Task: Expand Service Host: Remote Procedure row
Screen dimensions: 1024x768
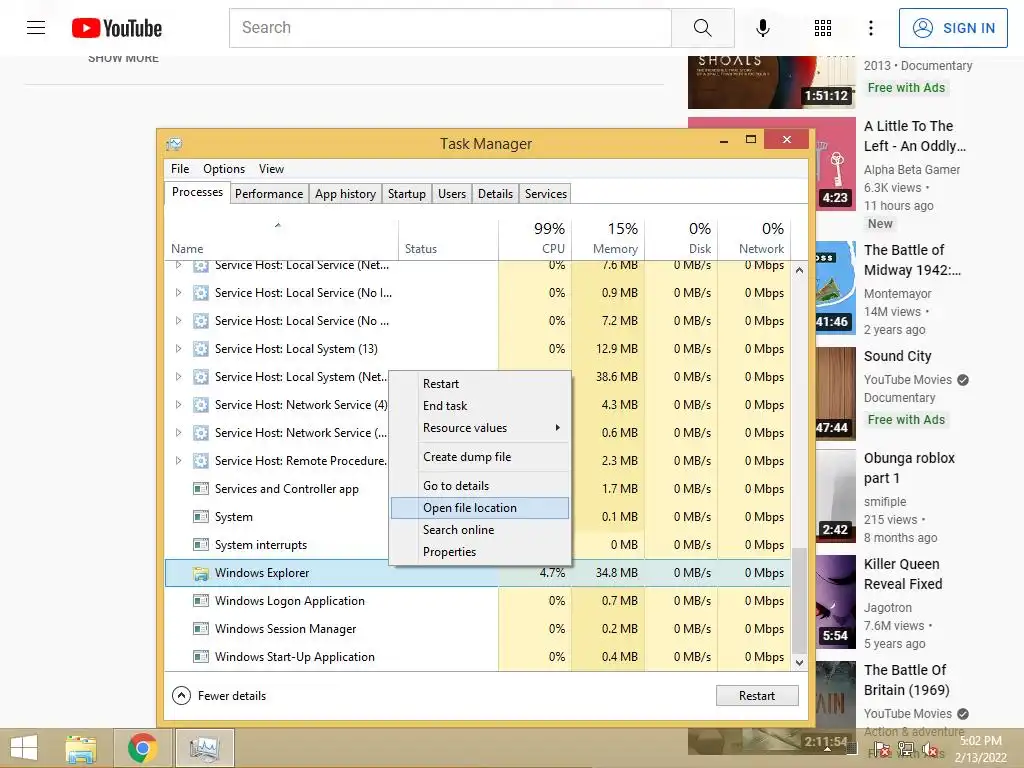Action: tap(178, 461)
